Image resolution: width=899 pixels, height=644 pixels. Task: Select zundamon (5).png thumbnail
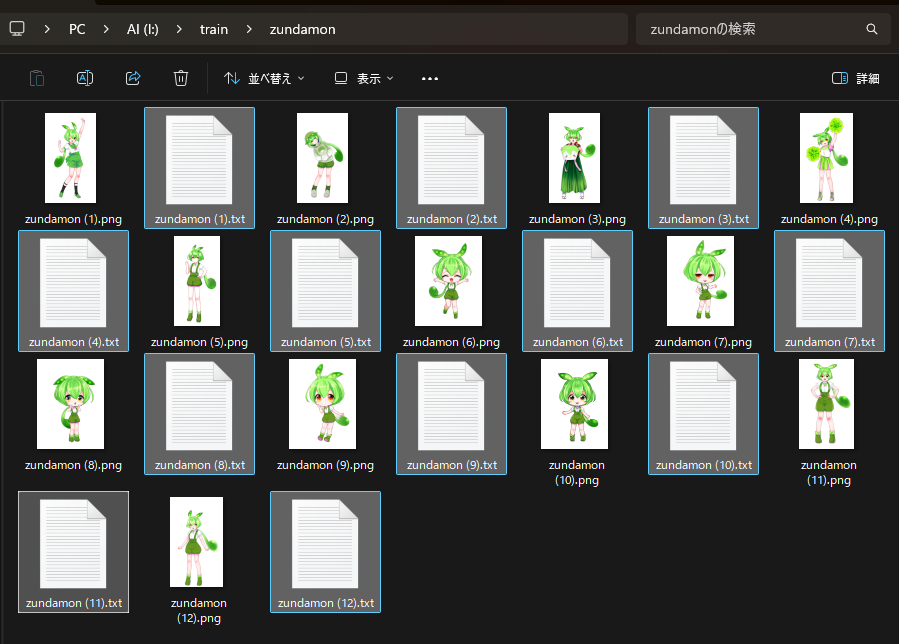coord(197,281)
